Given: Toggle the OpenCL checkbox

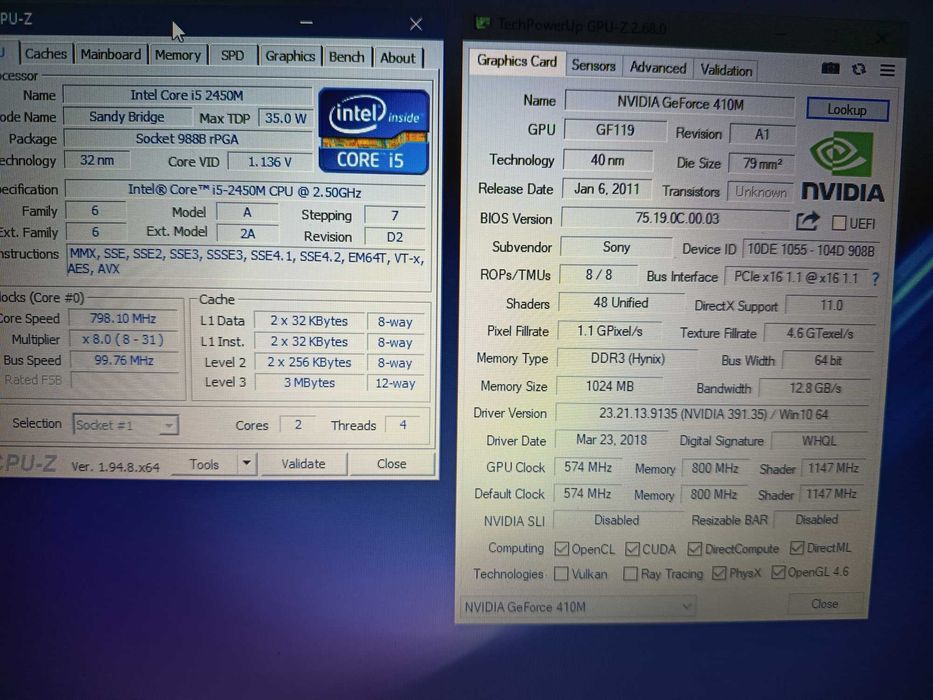Looking at the screenshot, I should (x=561, y=549).
